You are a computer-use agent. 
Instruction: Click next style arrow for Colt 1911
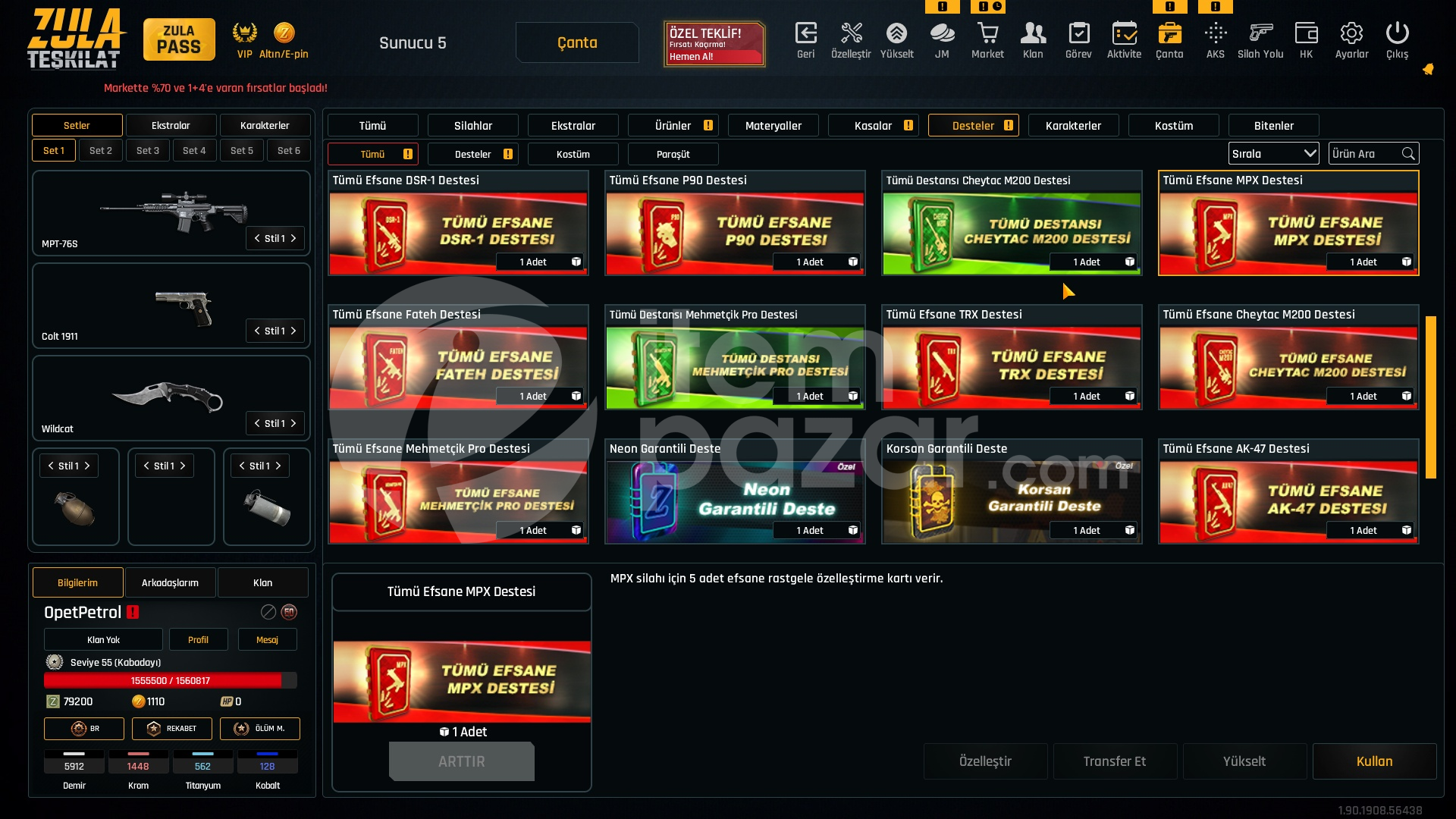tap(293, 331)
